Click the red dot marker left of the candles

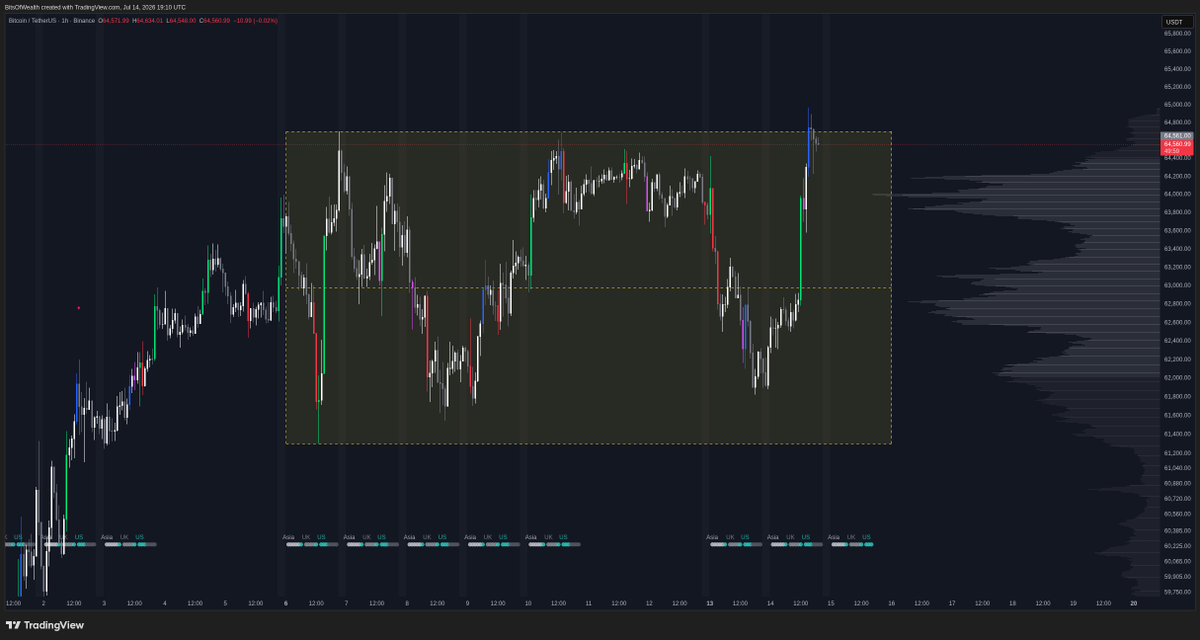point(78,307)
